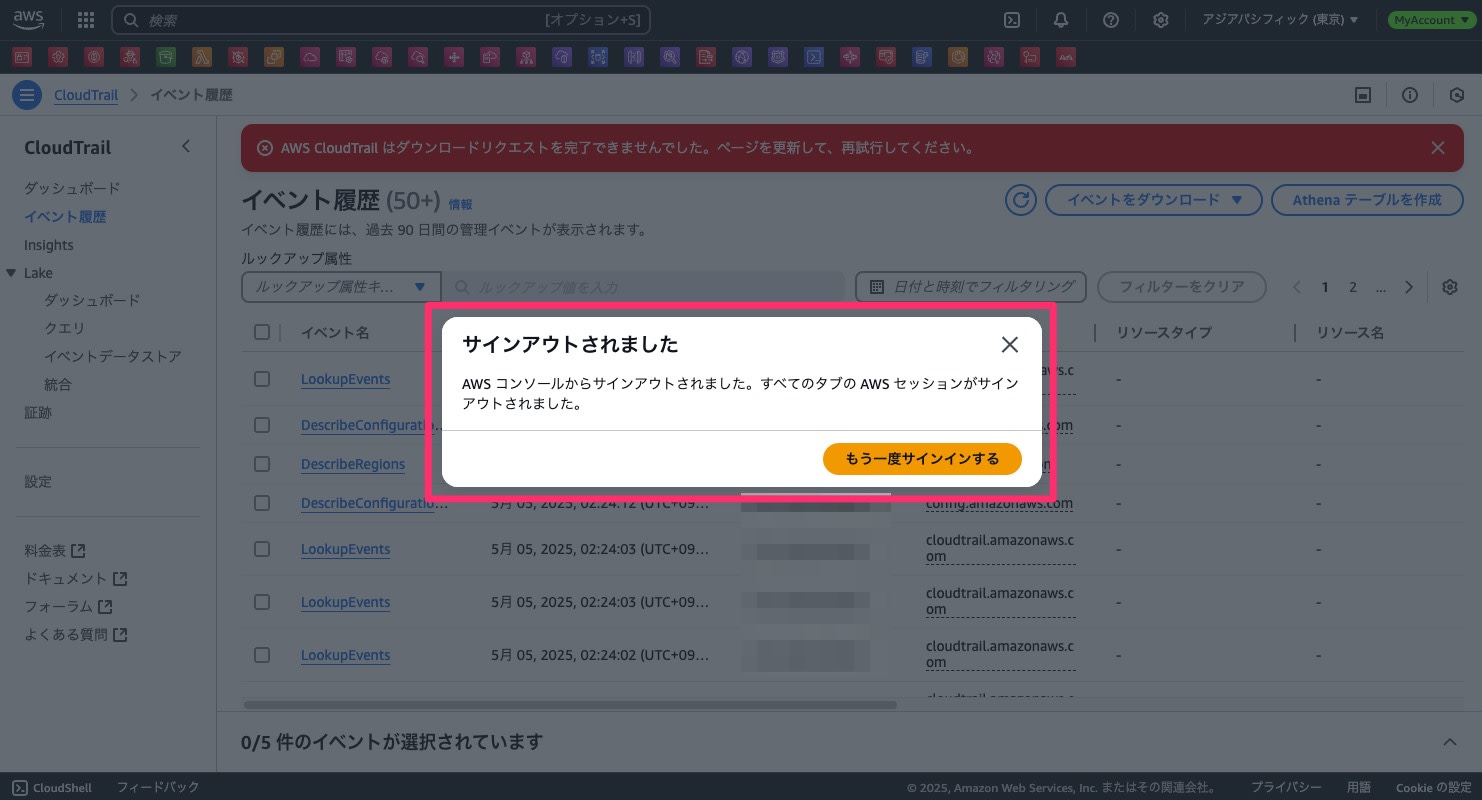
Task: Click フィードバック in the footer
Action: pos(158,787)
